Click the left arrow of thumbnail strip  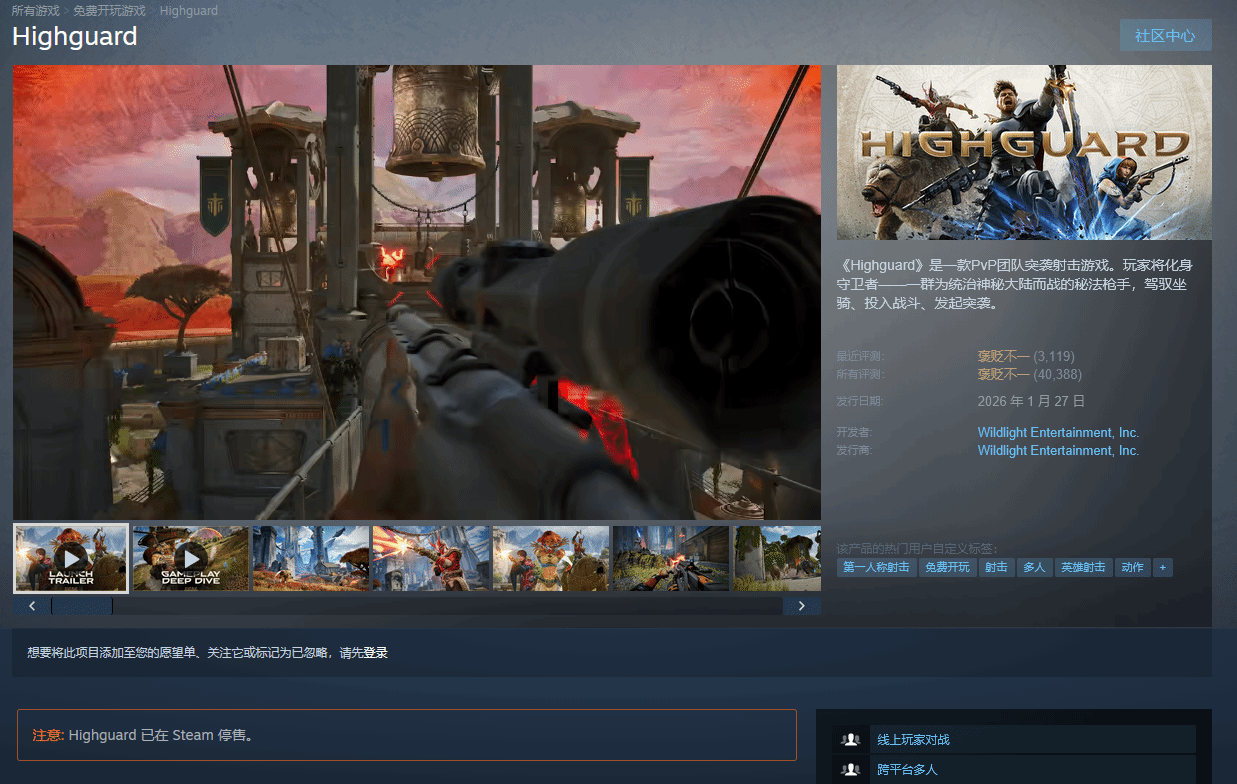click(32, 606)
